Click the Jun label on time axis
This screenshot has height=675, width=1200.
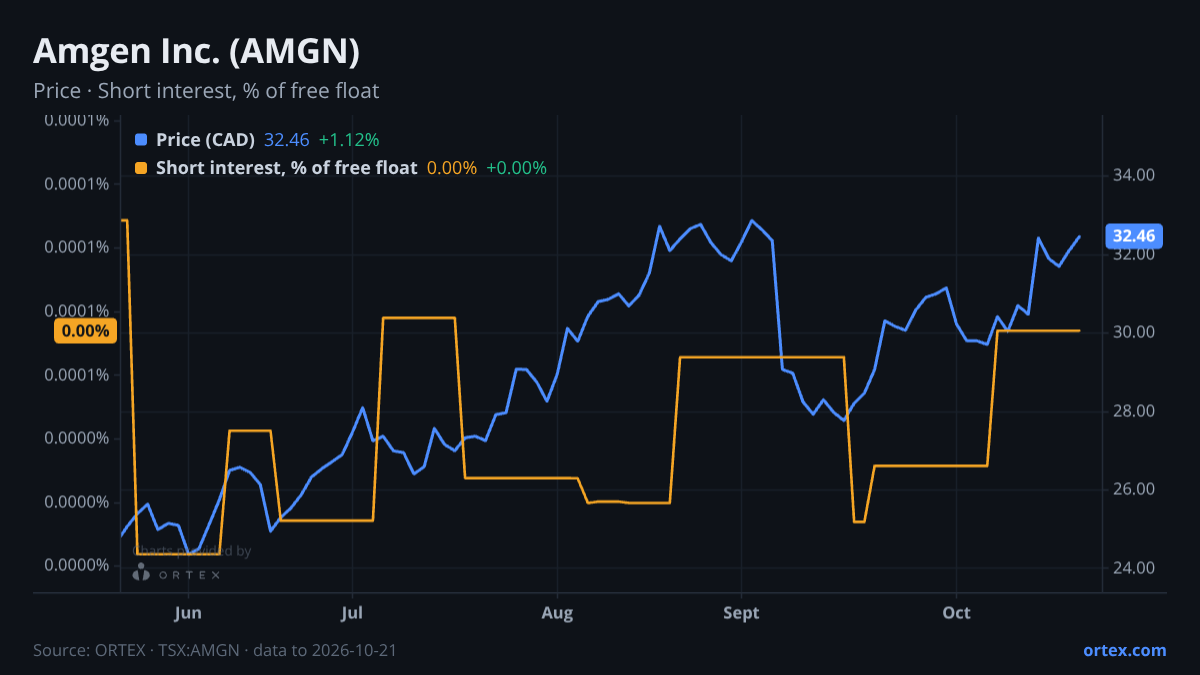[188, 613]
